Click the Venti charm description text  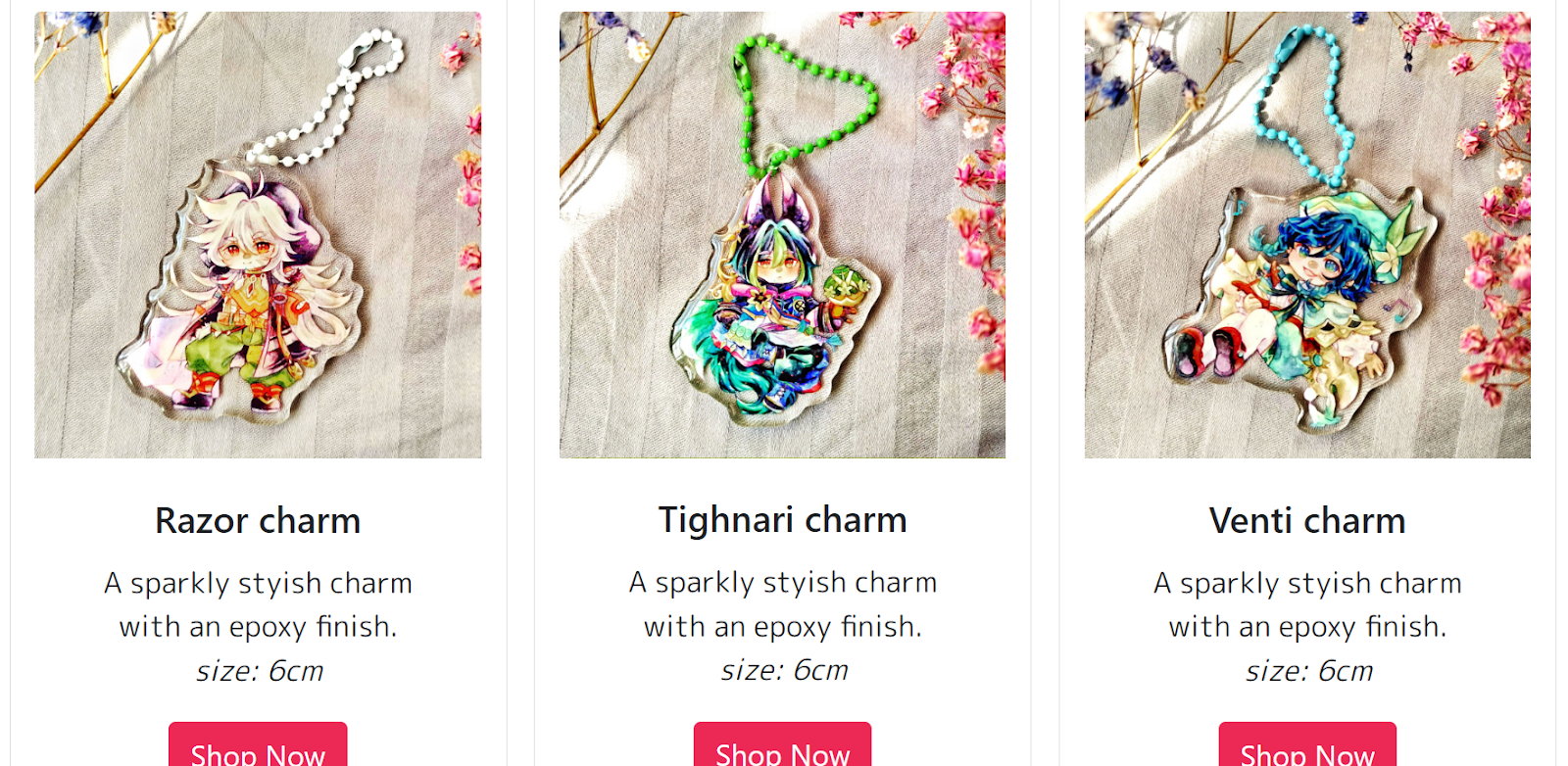point(1307,604)
